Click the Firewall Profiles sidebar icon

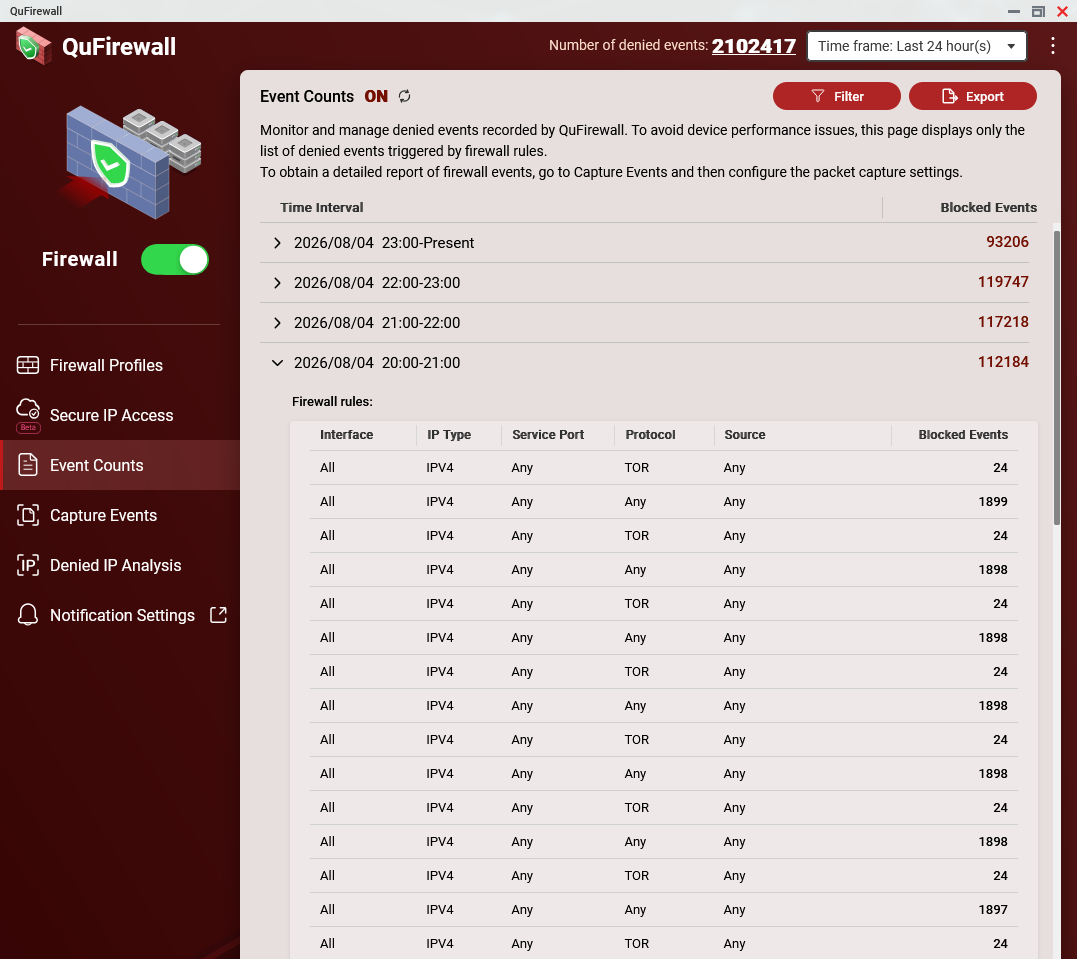27,365
